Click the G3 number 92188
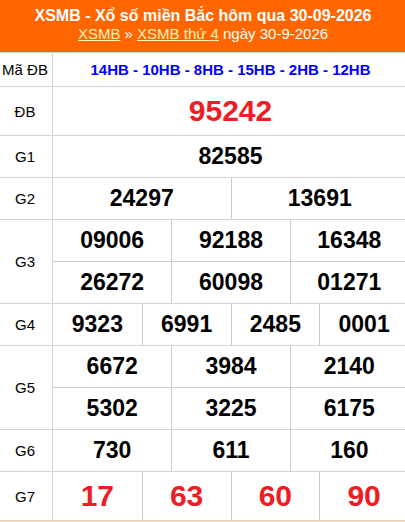Image resolution: width=405 pixels, height=522 pixels. (231, 240)
